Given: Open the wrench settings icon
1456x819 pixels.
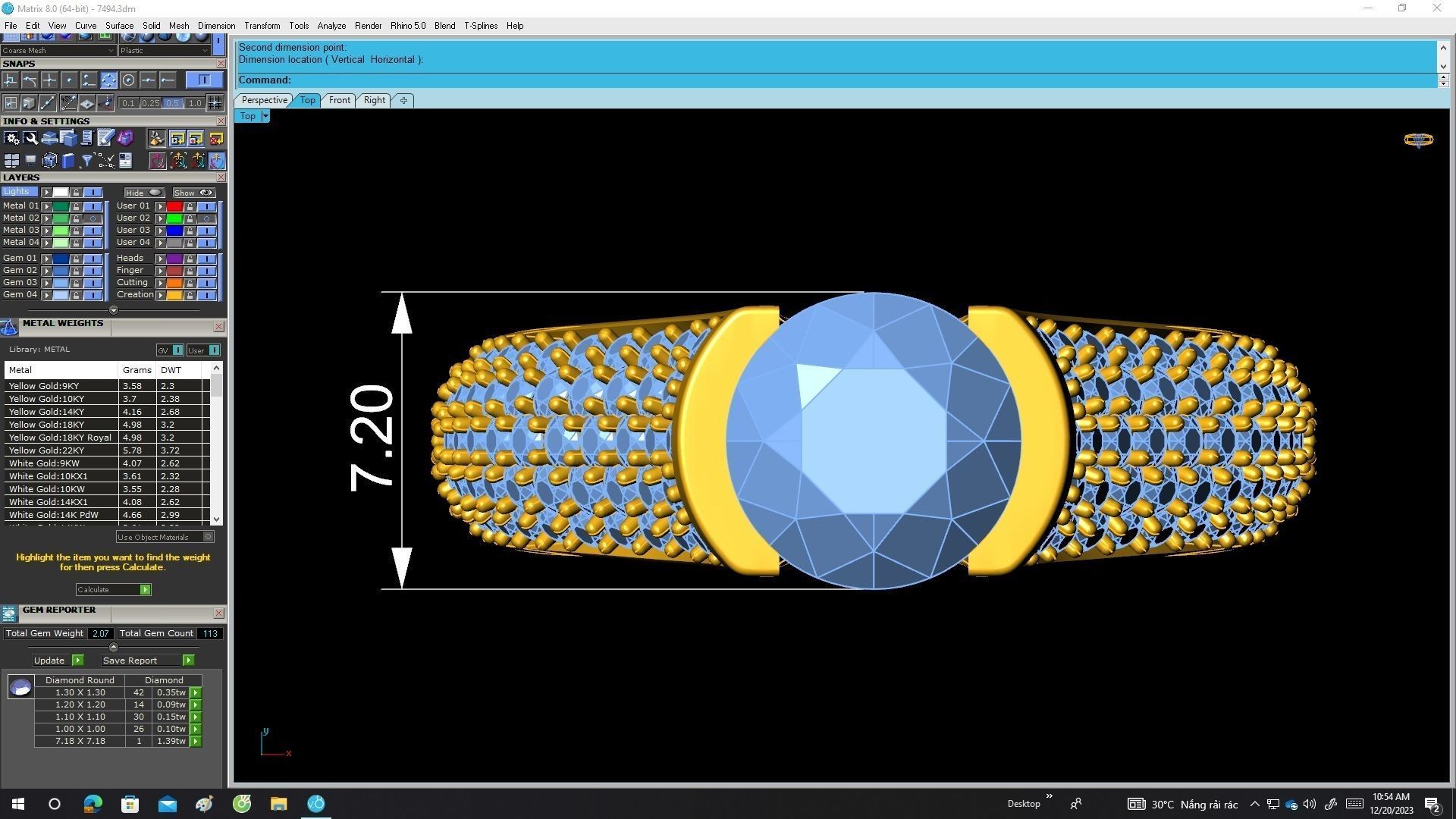Looking at the screenshot, I should point(30,138).
